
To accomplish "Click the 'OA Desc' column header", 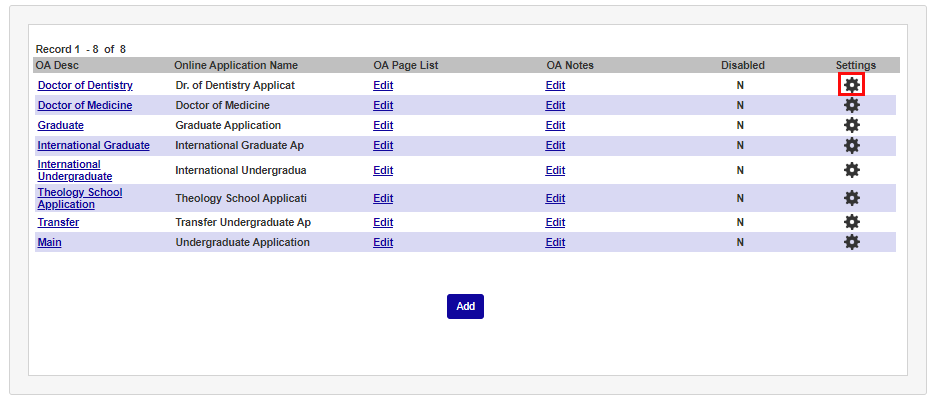I will pyautogui.click(x=57, y=65).
